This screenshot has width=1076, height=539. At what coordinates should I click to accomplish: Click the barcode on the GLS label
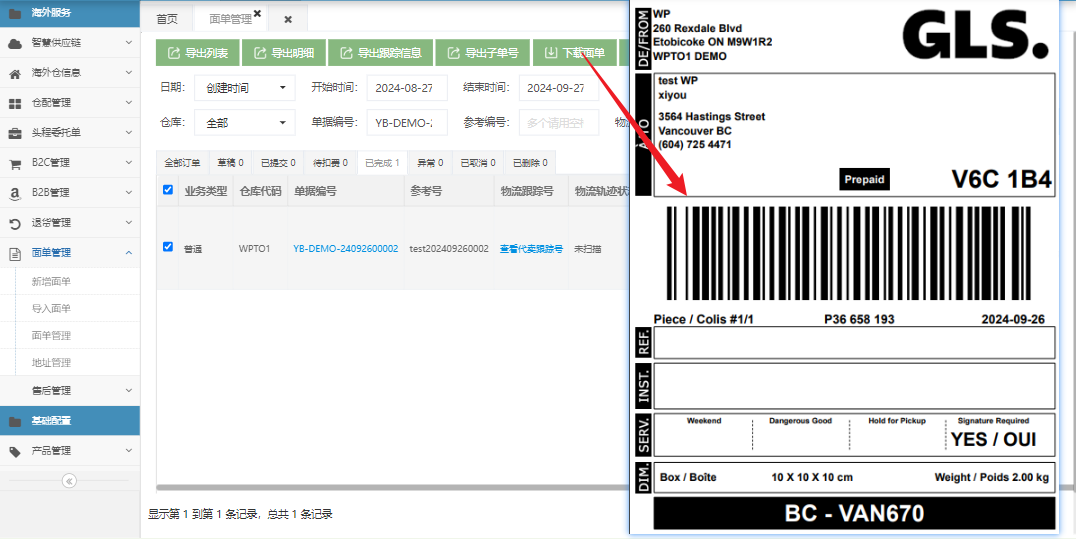tap(848, 254)
